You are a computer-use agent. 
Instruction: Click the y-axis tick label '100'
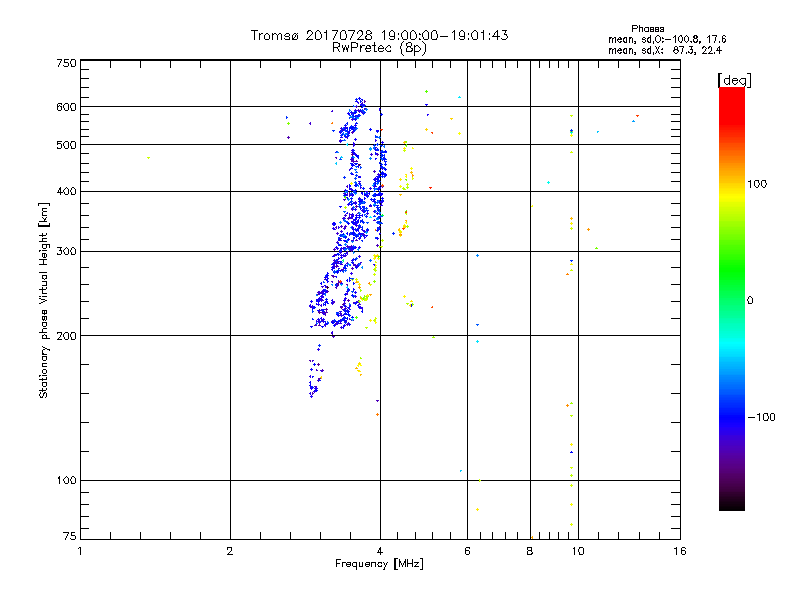click(x=66, y=480)
